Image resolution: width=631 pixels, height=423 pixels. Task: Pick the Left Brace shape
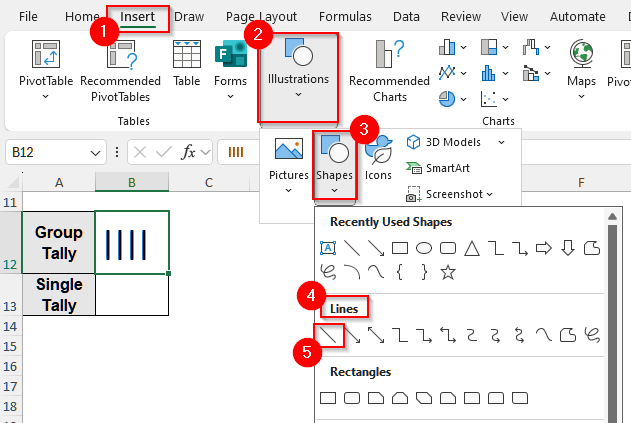point(400,272)
